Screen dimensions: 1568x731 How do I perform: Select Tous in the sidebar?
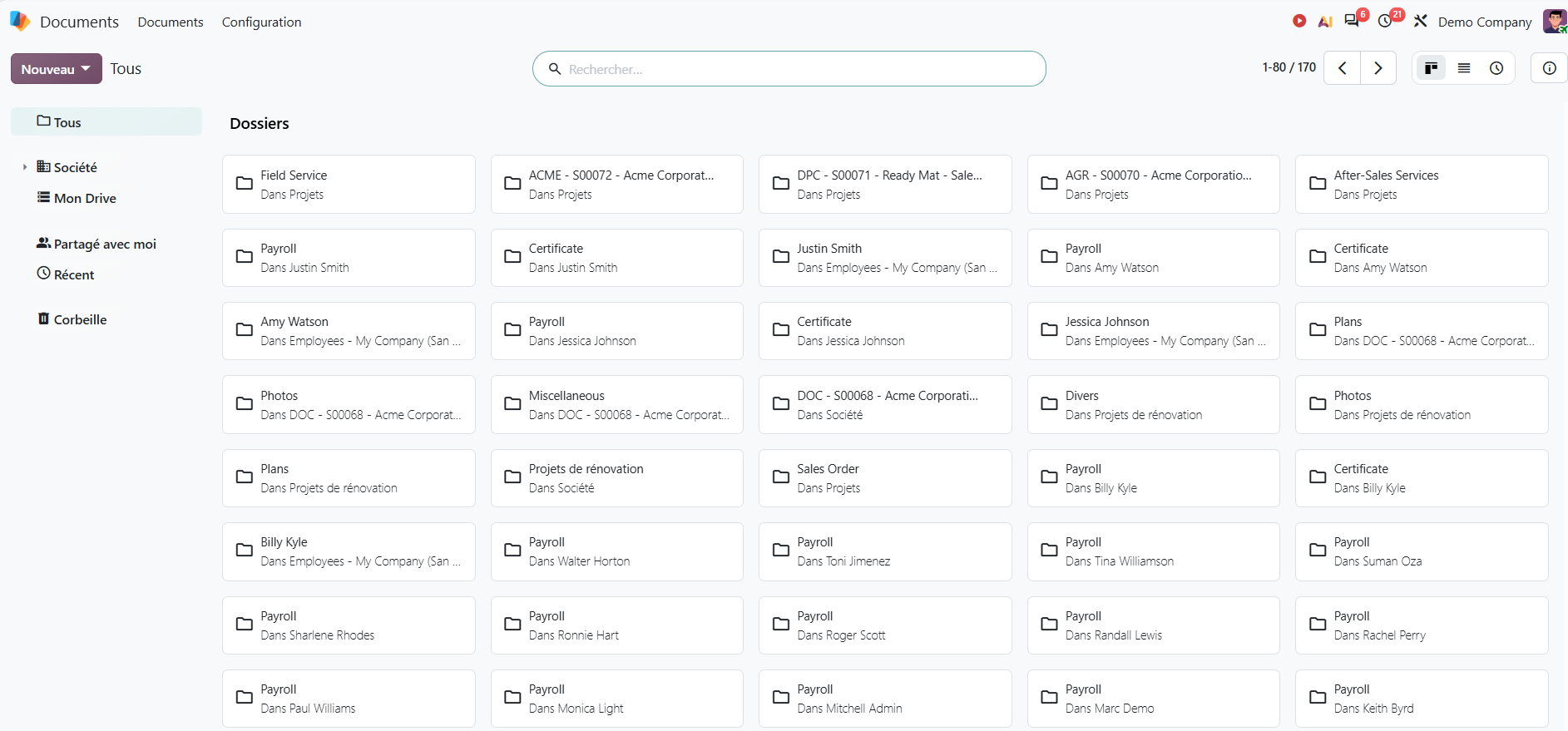pyautogui.click(x=106, y=121)
